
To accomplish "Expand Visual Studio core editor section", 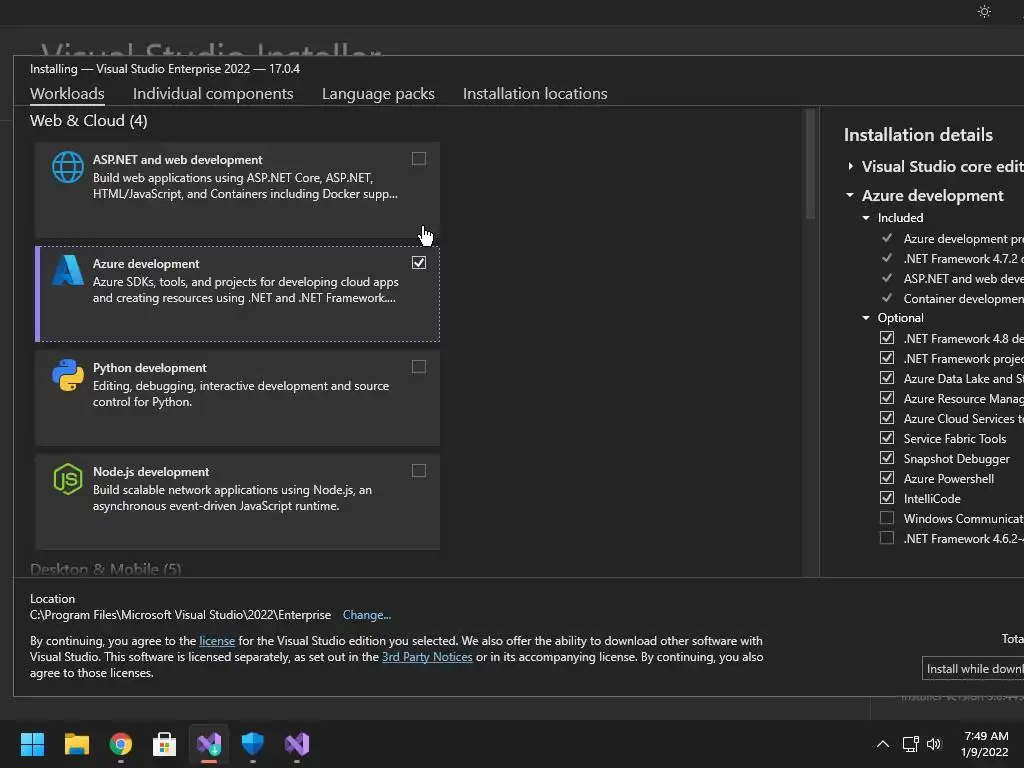I will tap(850, 166).
